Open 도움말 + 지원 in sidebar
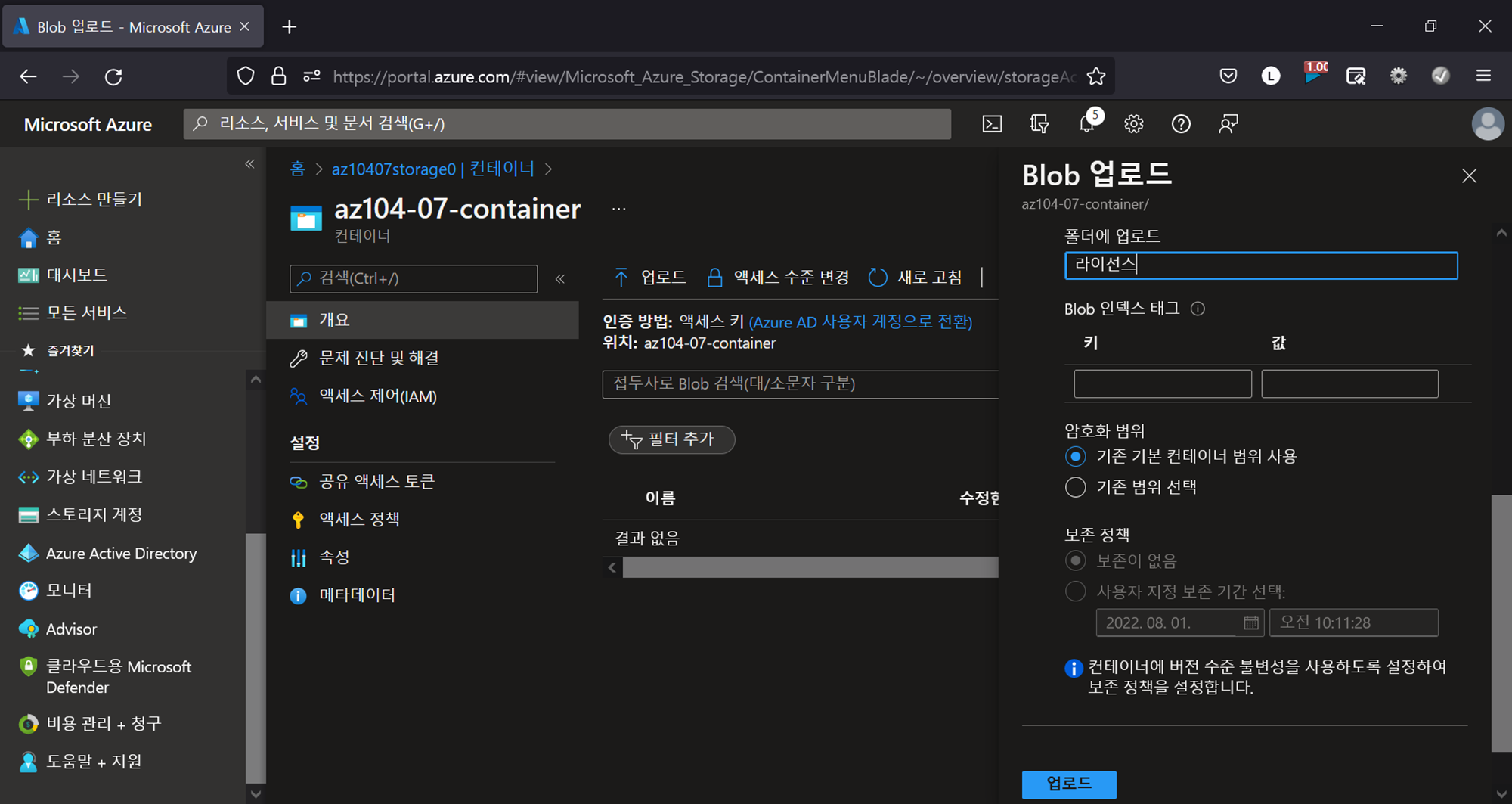 [79, 762]
